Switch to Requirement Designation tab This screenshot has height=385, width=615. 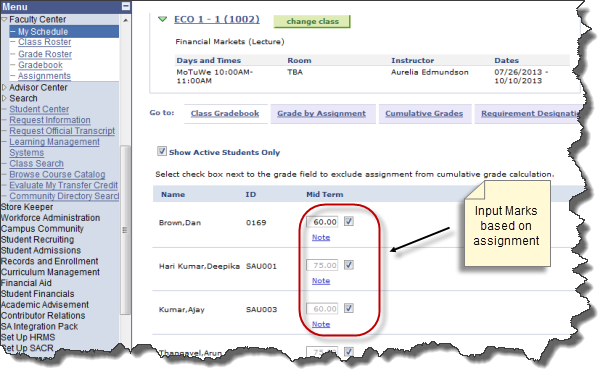529,114
